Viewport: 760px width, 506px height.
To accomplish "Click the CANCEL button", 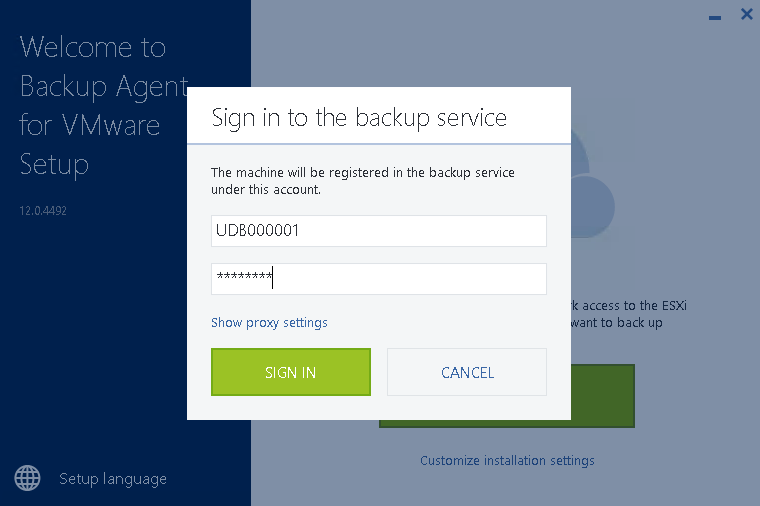I will [x=467, y=372].
